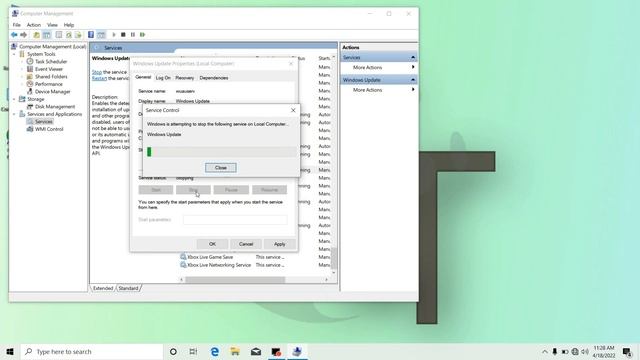
Task: Click the Start Service play icon
Action: point(114,35)
